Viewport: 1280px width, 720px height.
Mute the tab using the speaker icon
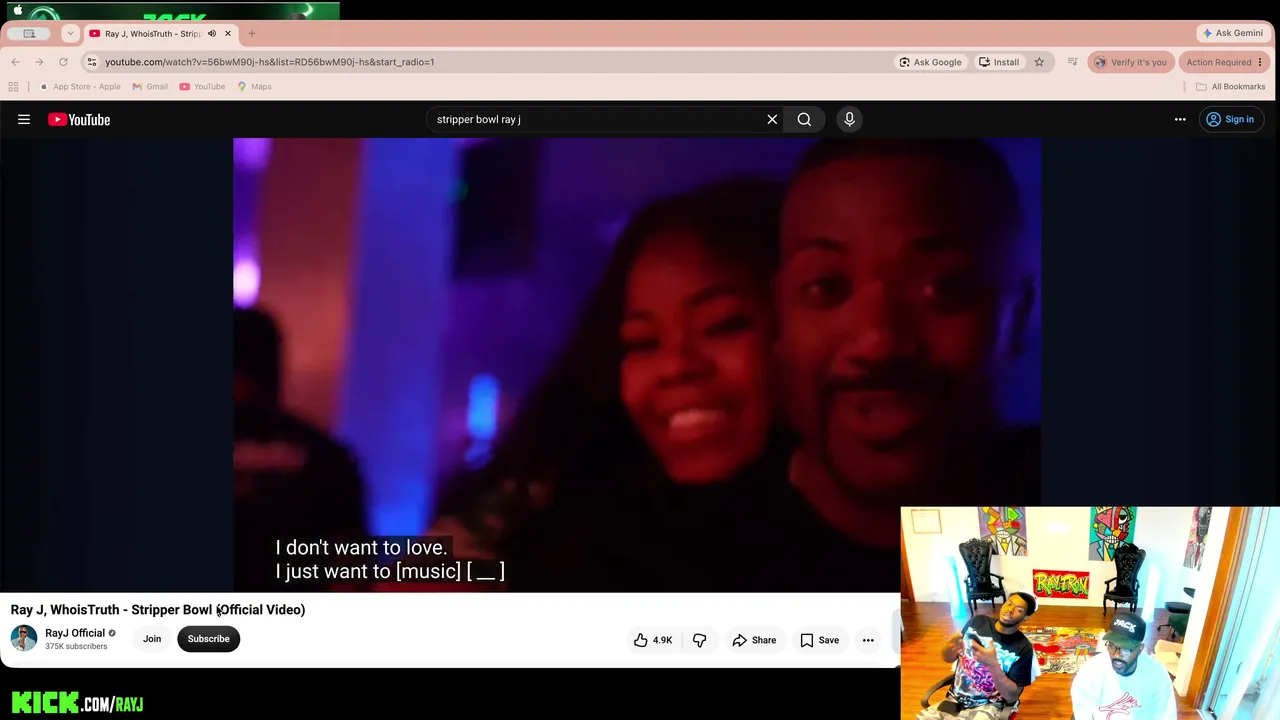pyautogui.click(x=212, y=34)
